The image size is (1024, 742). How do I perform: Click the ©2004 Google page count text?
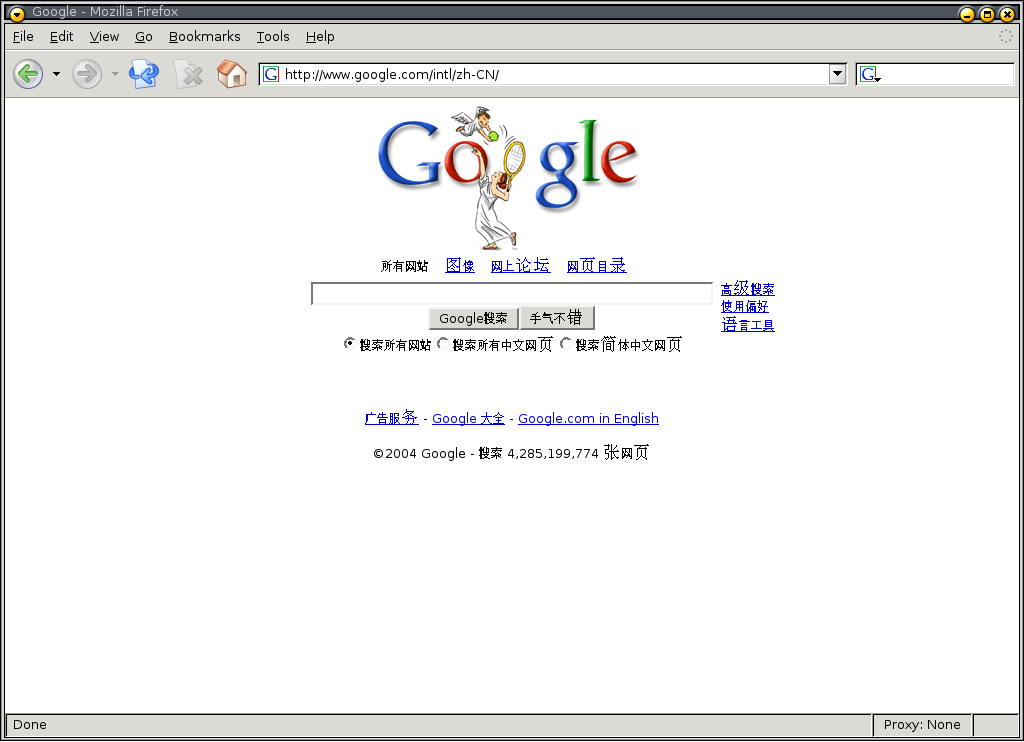(511, 453)
